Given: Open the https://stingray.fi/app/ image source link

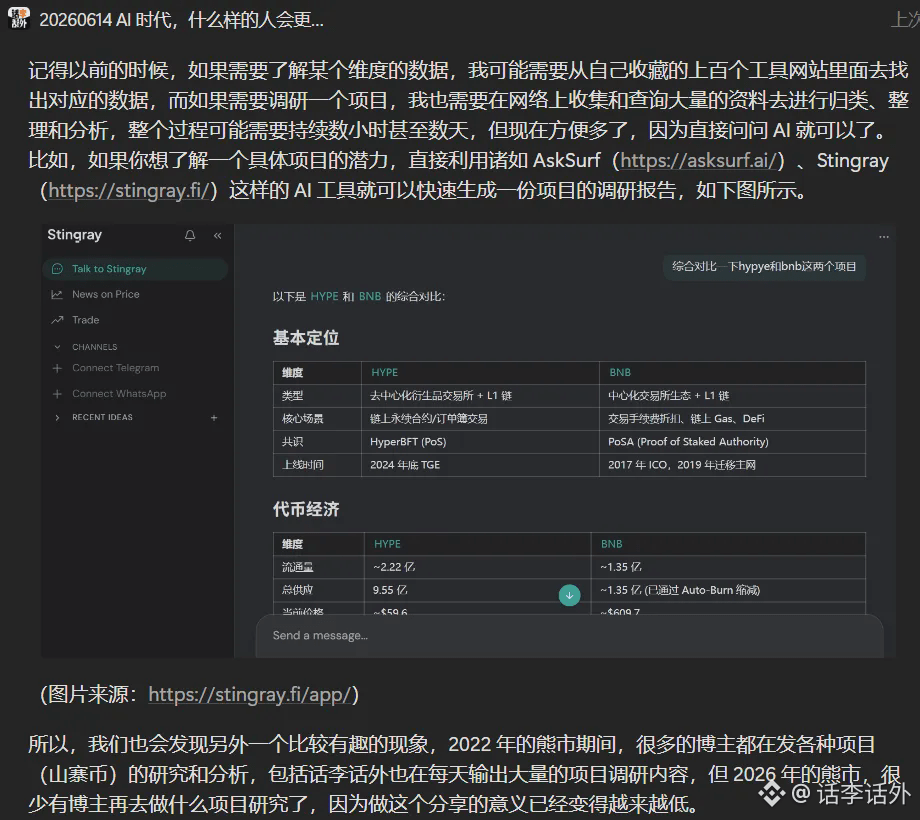Looking at the screenshot, I should click(249, 694).
